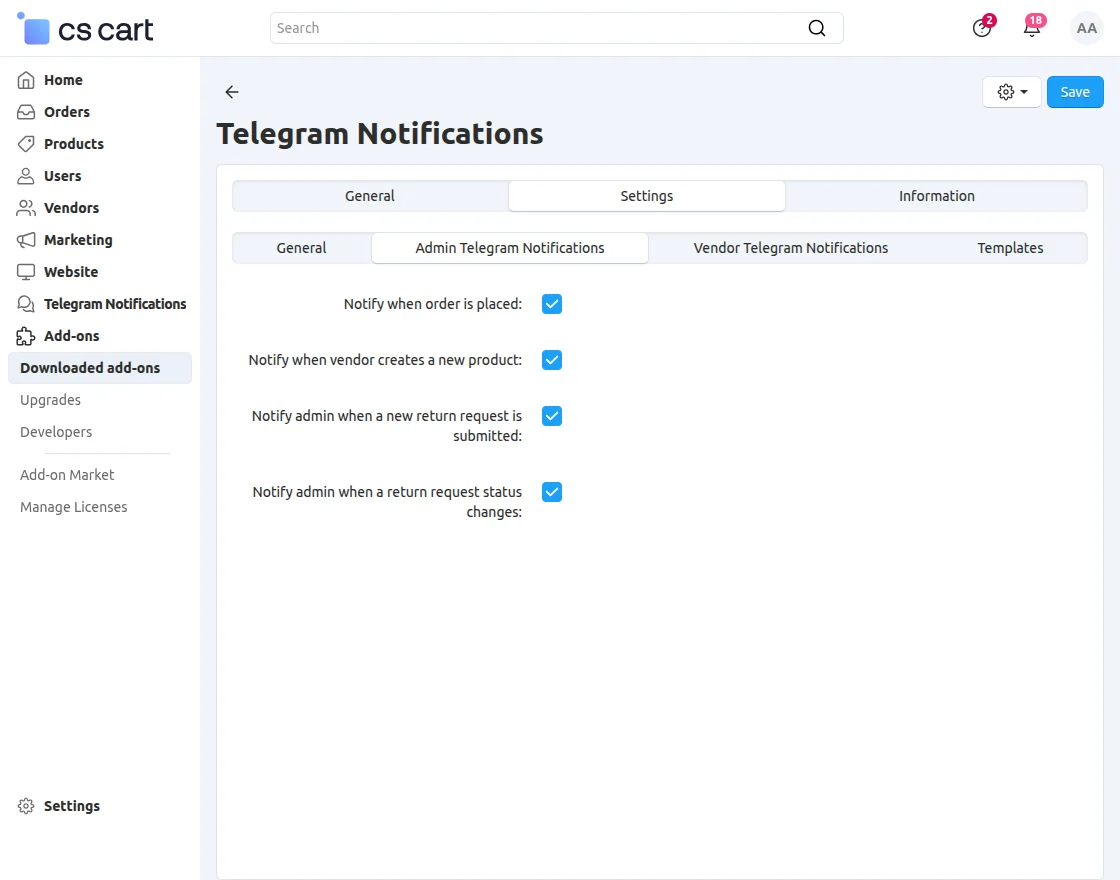Save the Telegram Notifications settings
This screenshot has height=880, width=1120.
click(1075, 92)
